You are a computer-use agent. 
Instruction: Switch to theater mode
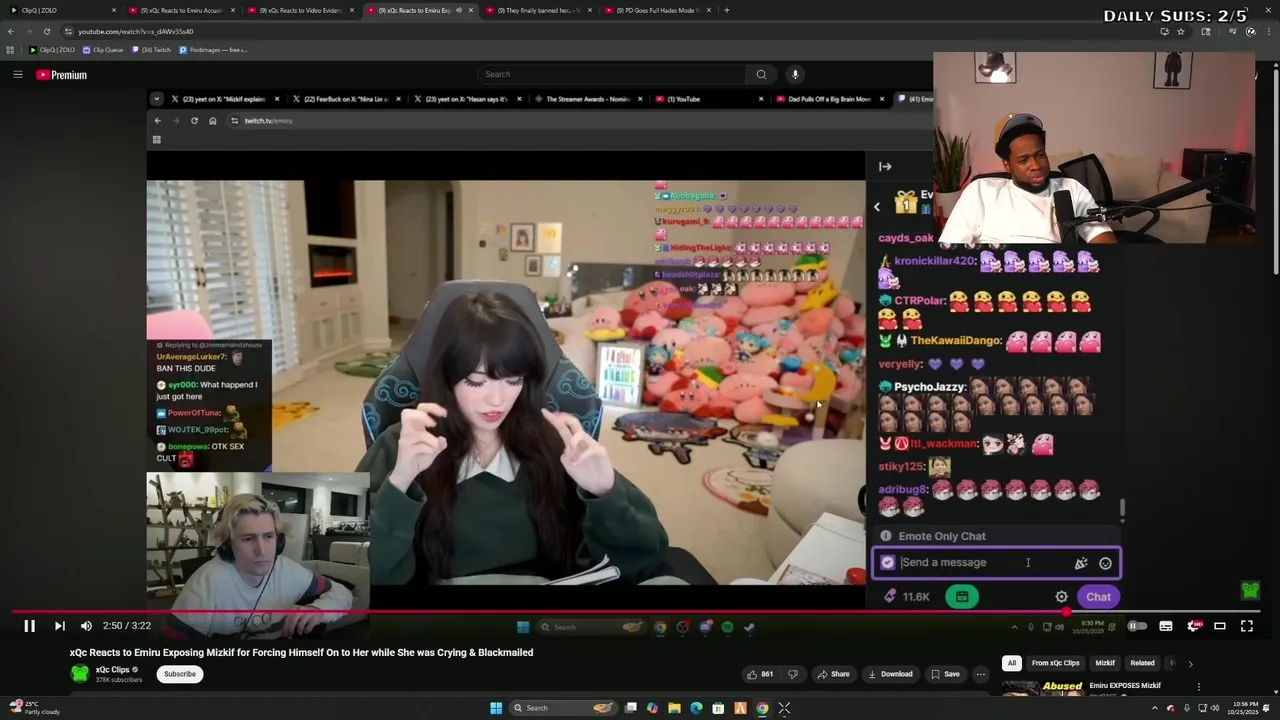[x=1220, y=626]
